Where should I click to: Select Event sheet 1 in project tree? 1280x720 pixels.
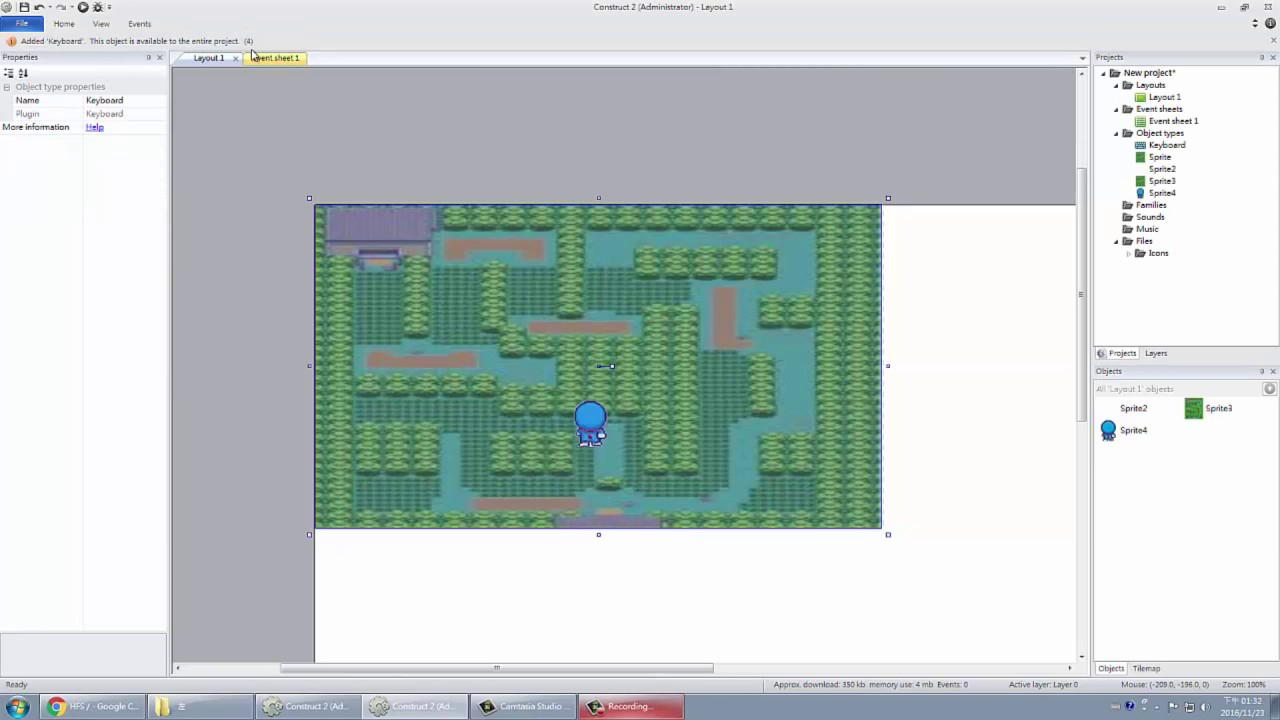1173,121
